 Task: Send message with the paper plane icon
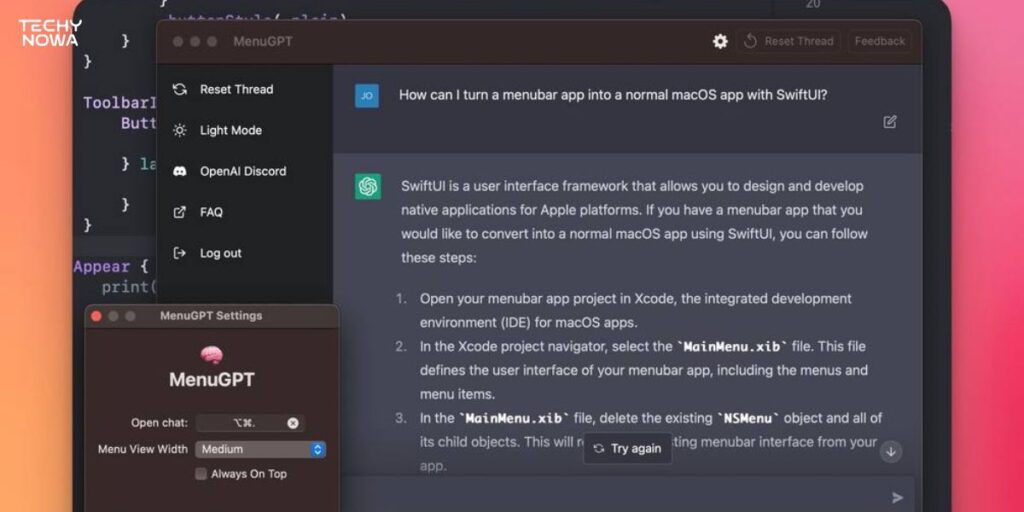[898, 498]
